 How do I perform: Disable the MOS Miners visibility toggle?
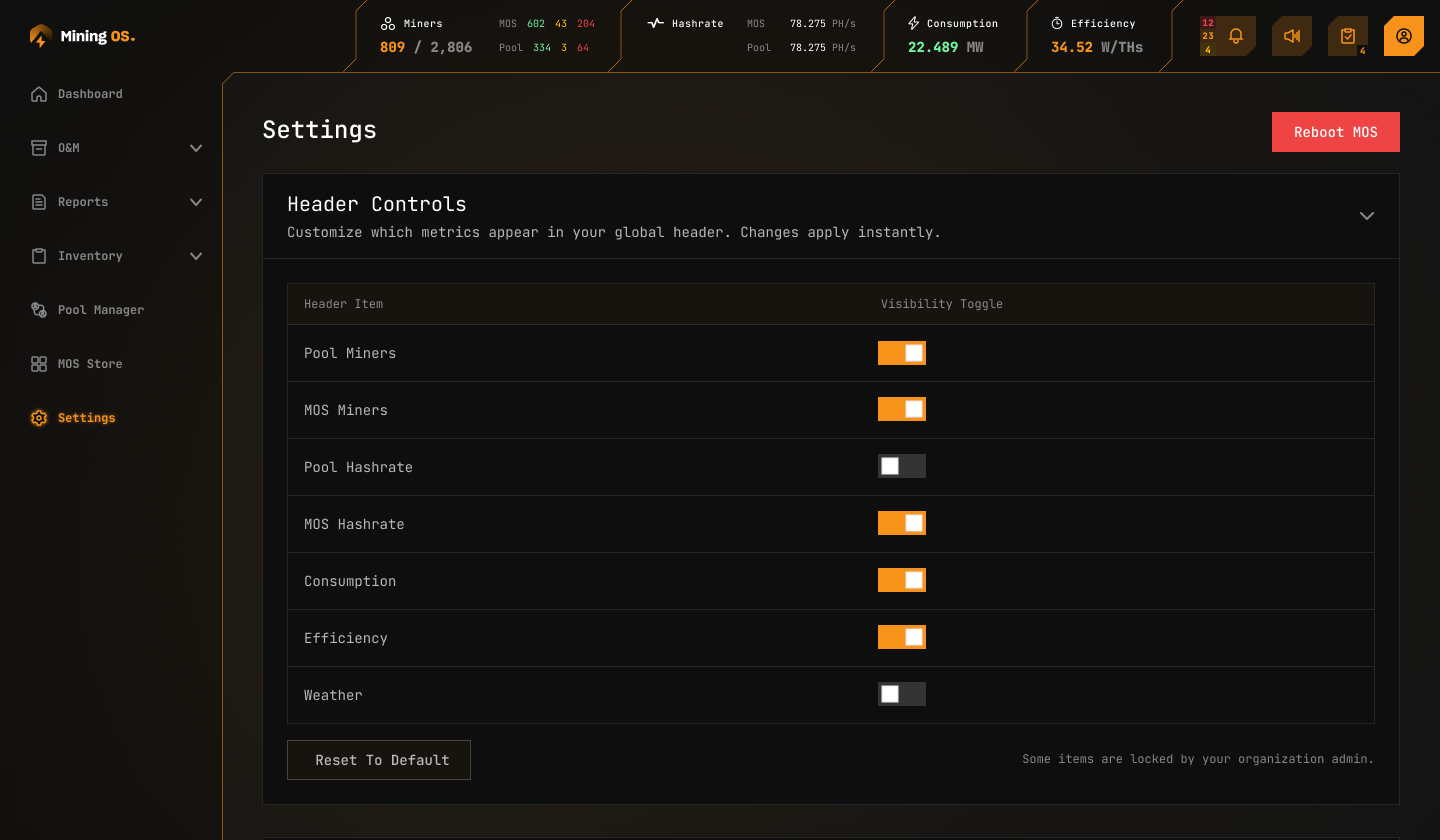click(901, 409)
